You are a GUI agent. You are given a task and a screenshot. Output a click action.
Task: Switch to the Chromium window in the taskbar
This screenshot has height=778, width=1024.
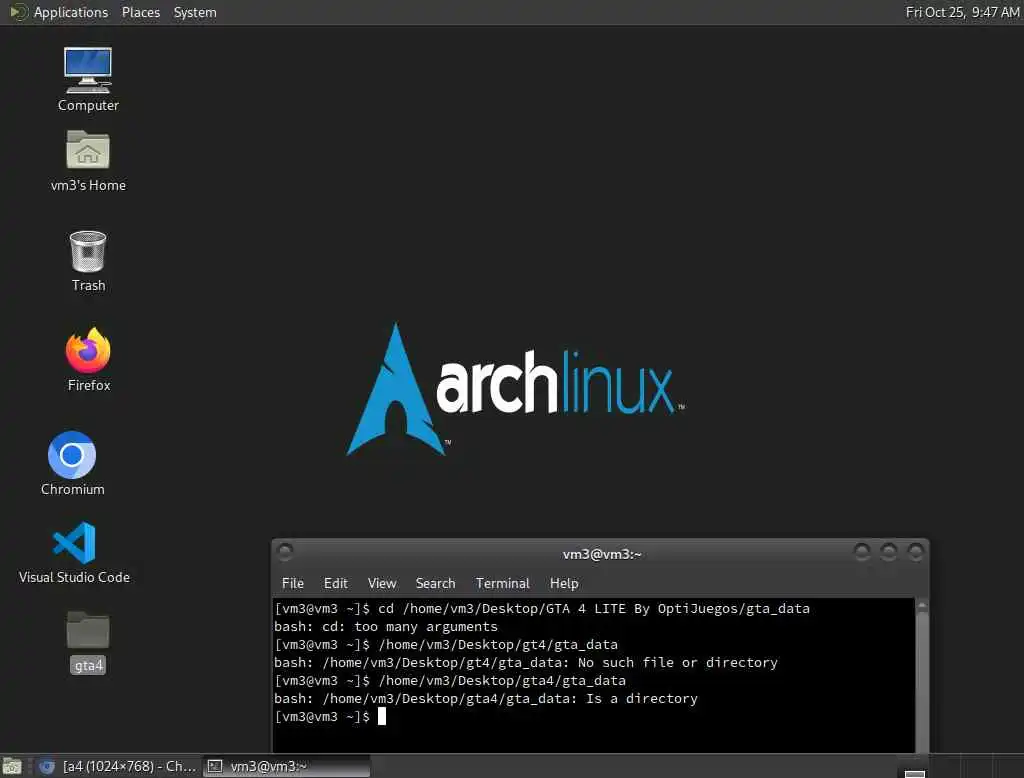point(118,766)
